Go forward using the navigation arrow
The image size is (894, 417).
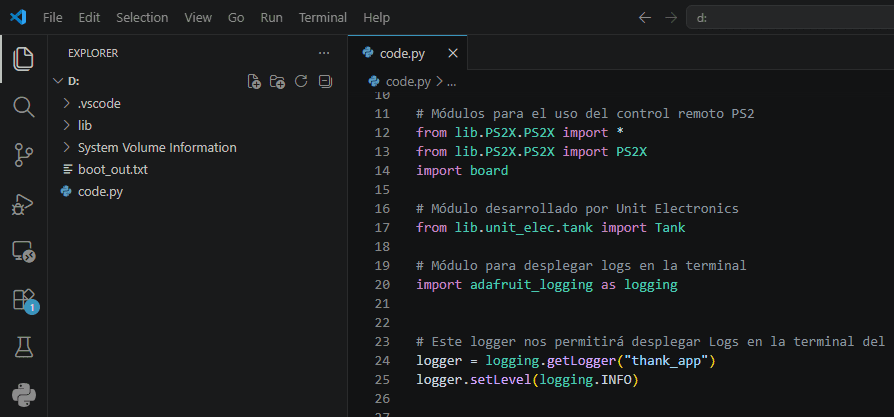click(x=671, y=18)
